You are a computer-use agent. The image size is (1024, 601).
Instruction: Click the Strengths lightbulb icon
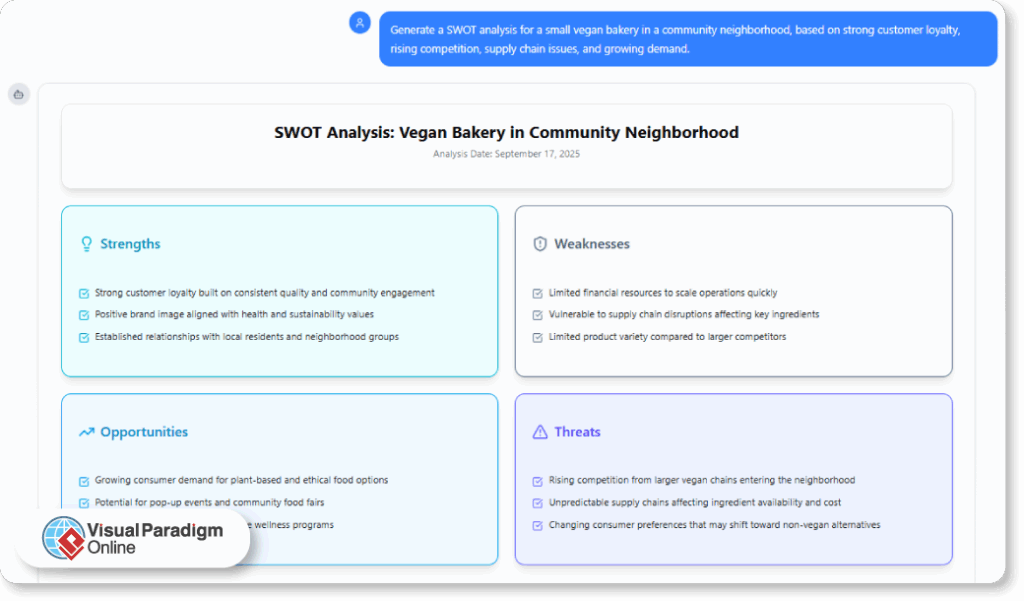(x=86, y=244)
